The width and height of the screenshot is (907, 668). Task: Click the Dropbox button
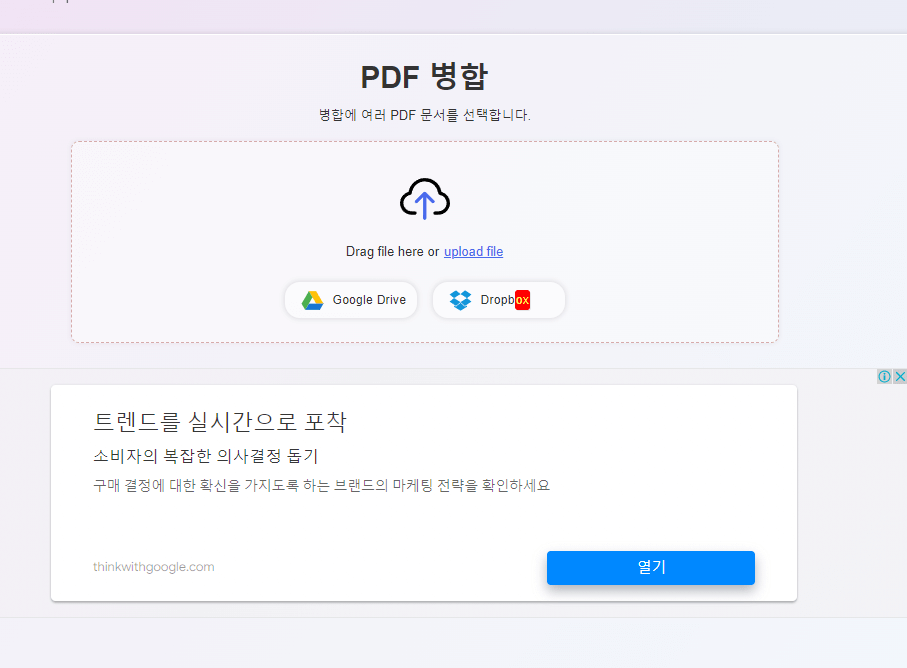(x=498, y=299)
